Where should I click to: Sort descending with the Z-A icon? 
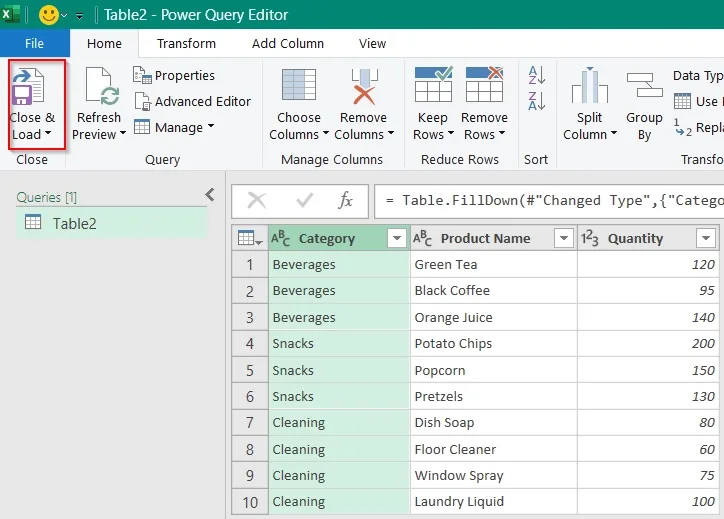click(537, 101)
